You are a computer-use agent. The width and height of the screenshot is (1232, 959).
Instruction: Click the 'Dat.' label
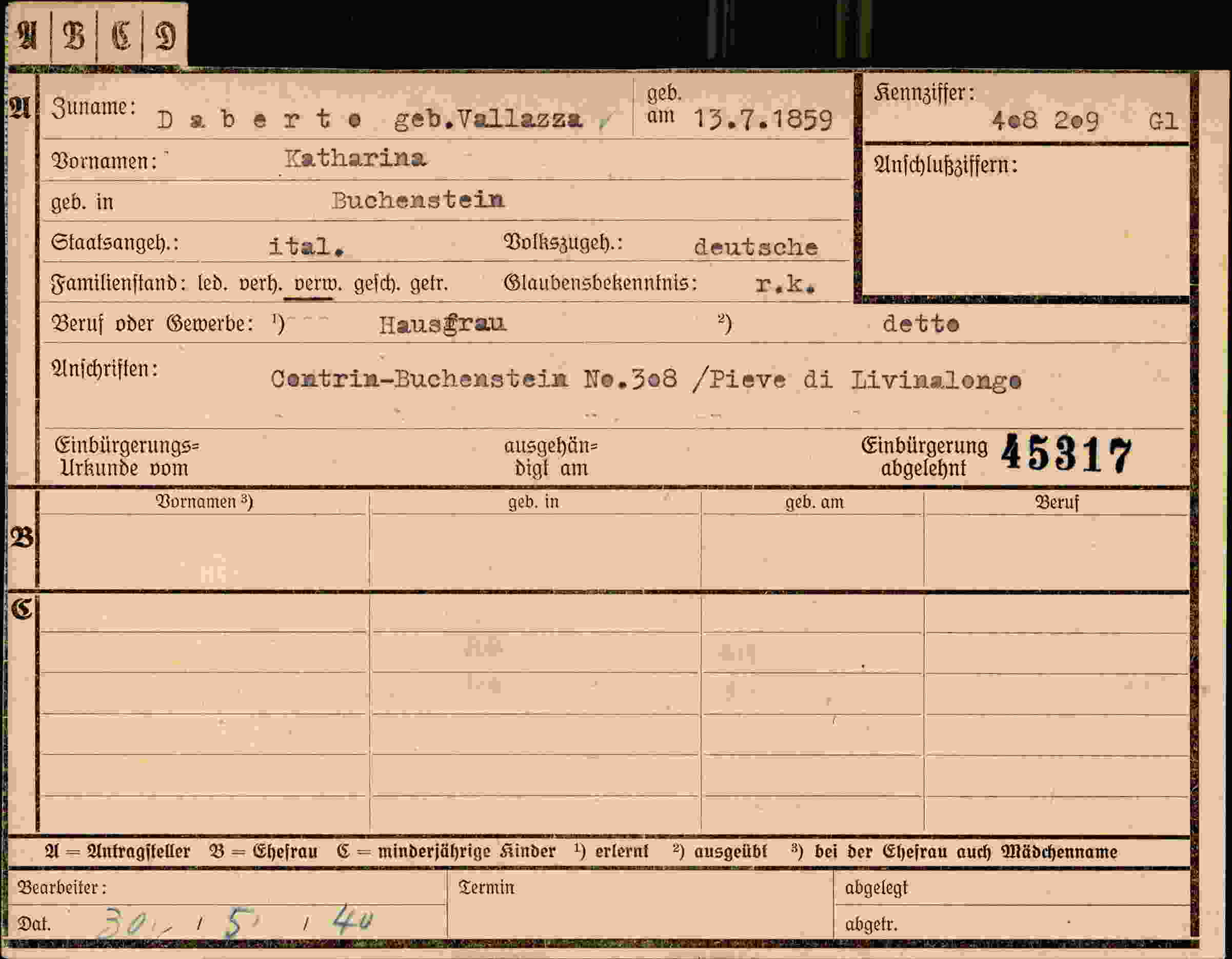pyautogui.click(x=34, y=924)
